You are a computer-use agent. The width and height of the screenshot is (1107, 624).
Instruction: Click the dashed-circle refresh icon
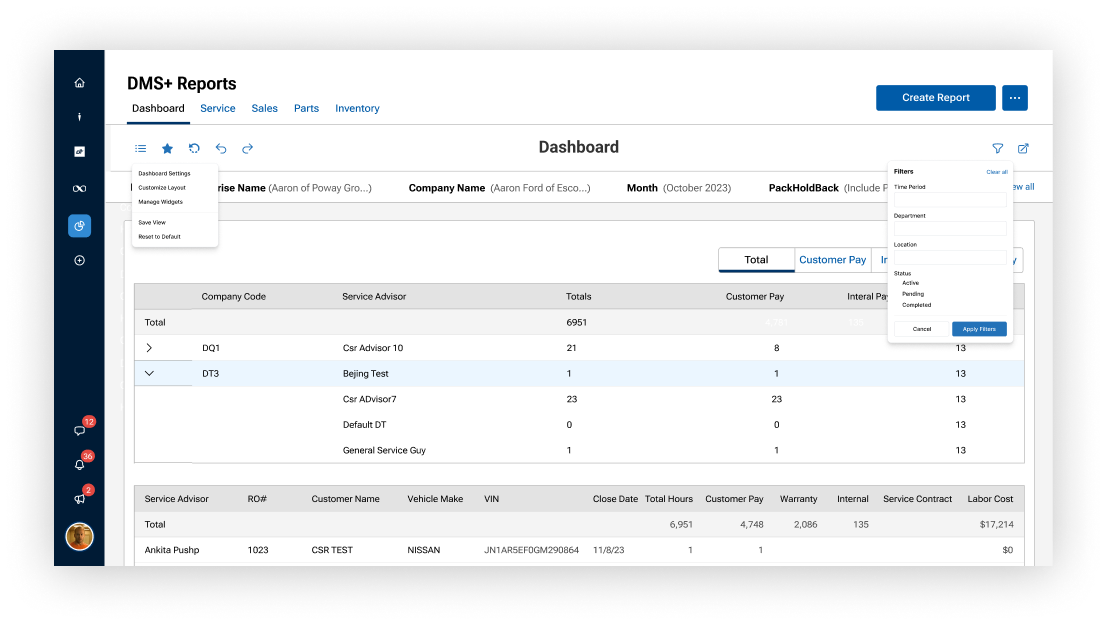tap(194, 148)
